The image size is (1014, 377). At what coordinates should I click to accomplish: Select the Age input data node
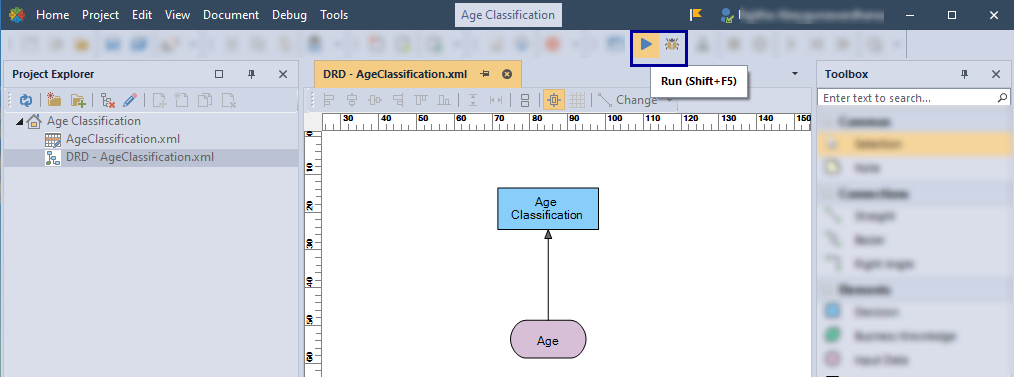click(x=548, y=339)
